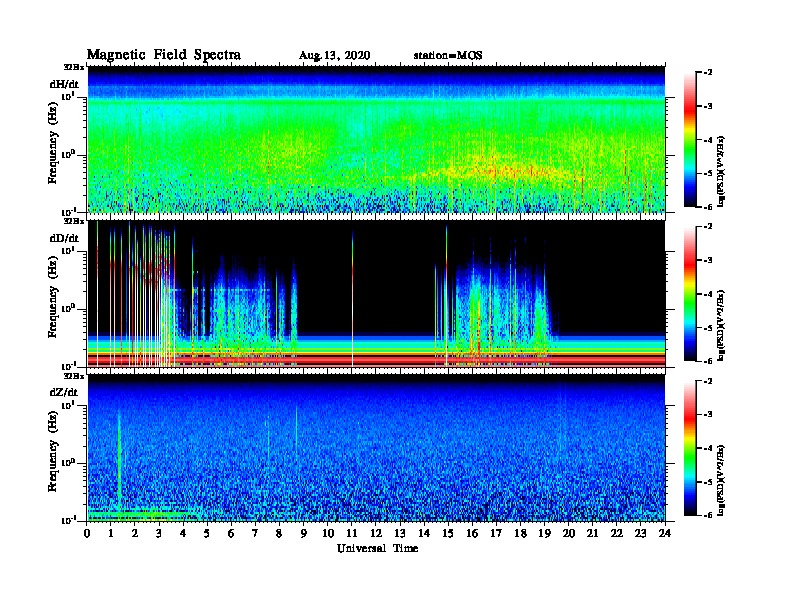
Task: Click the dH/dt spectrogram plot area
Action: tap(376, 139)
